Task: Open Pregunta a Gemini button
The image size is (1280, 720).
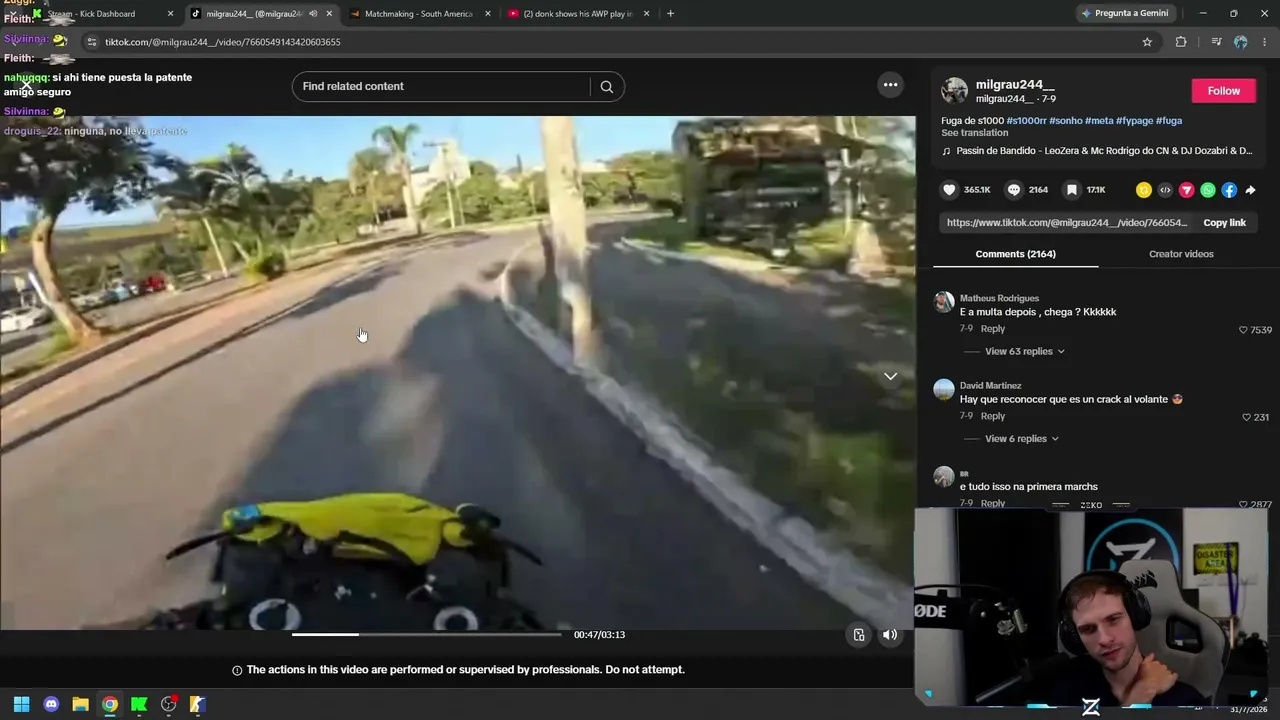Action: [1124, 14]
